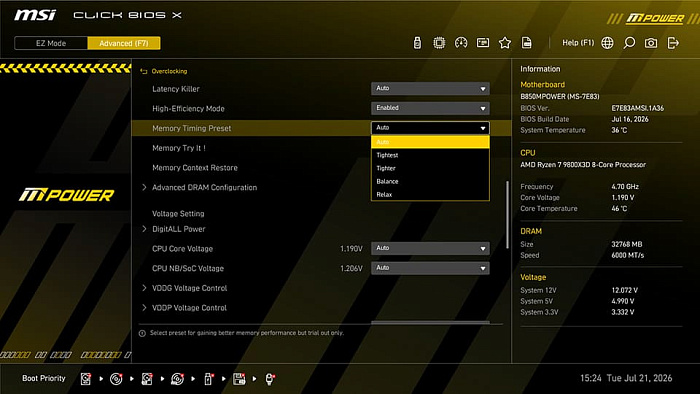
Task: Click the profile document icon in toolbar
Action: point(527,43)
